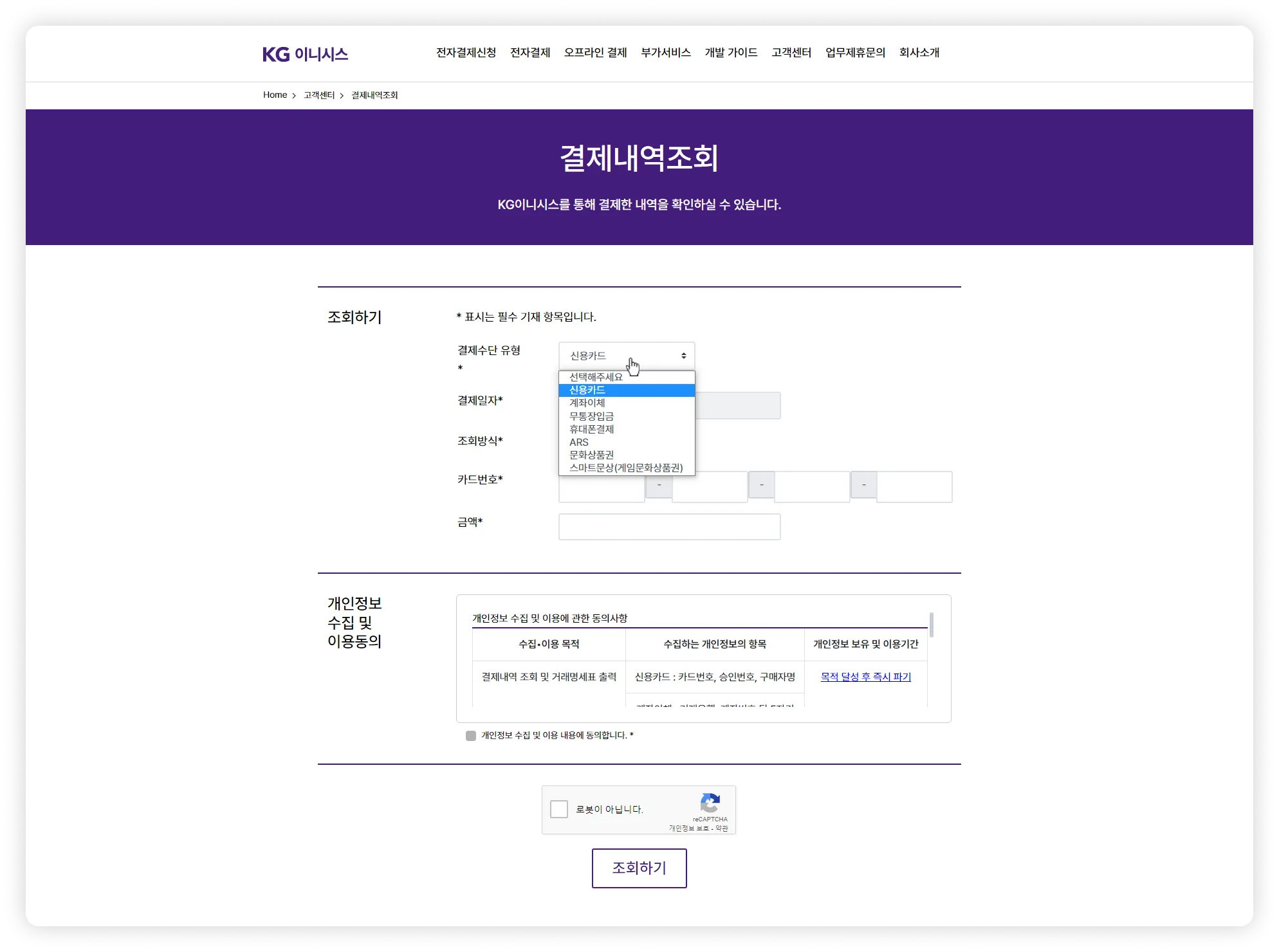
Task: Select 문화상품권 from the list
Action: click(591, 455)
